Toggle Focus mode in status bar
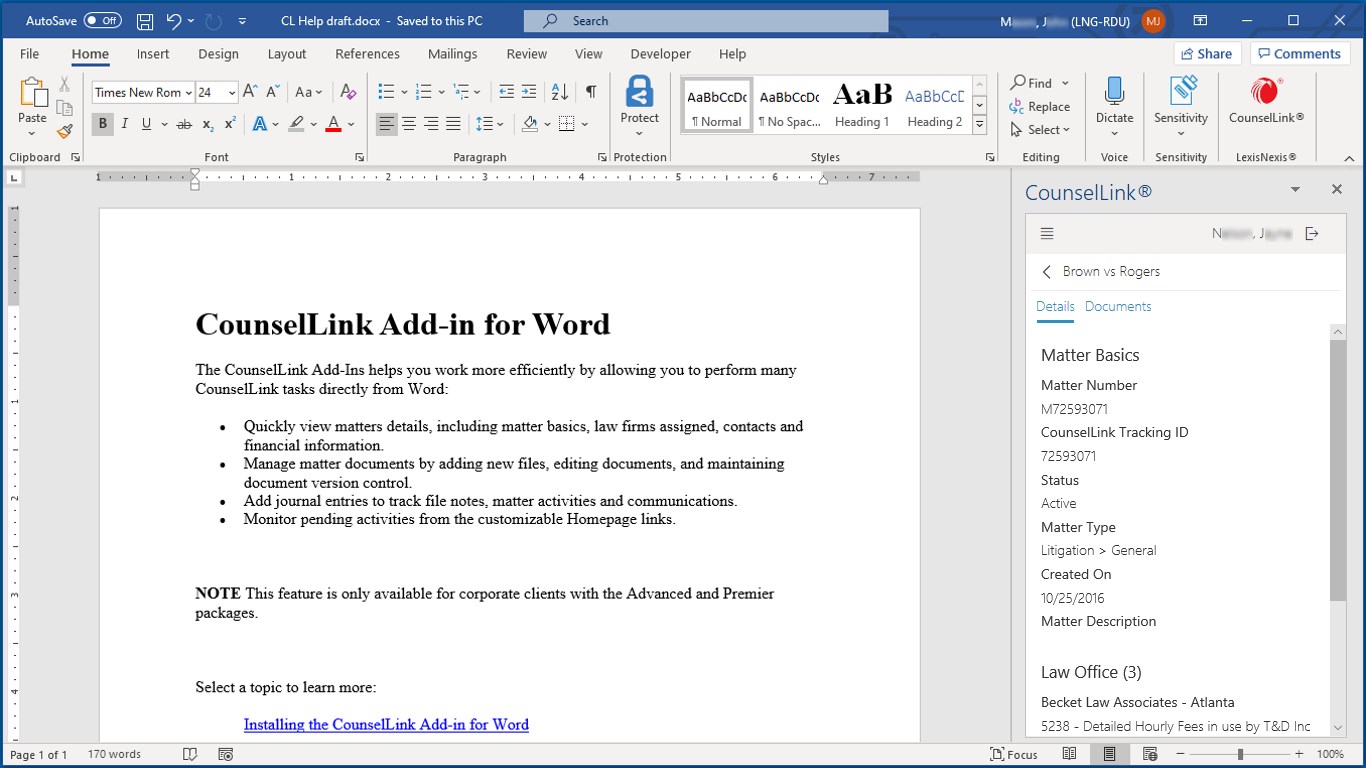This screenshot has height=768, width=1366. pyautogui.click(x=1014, y=754)
